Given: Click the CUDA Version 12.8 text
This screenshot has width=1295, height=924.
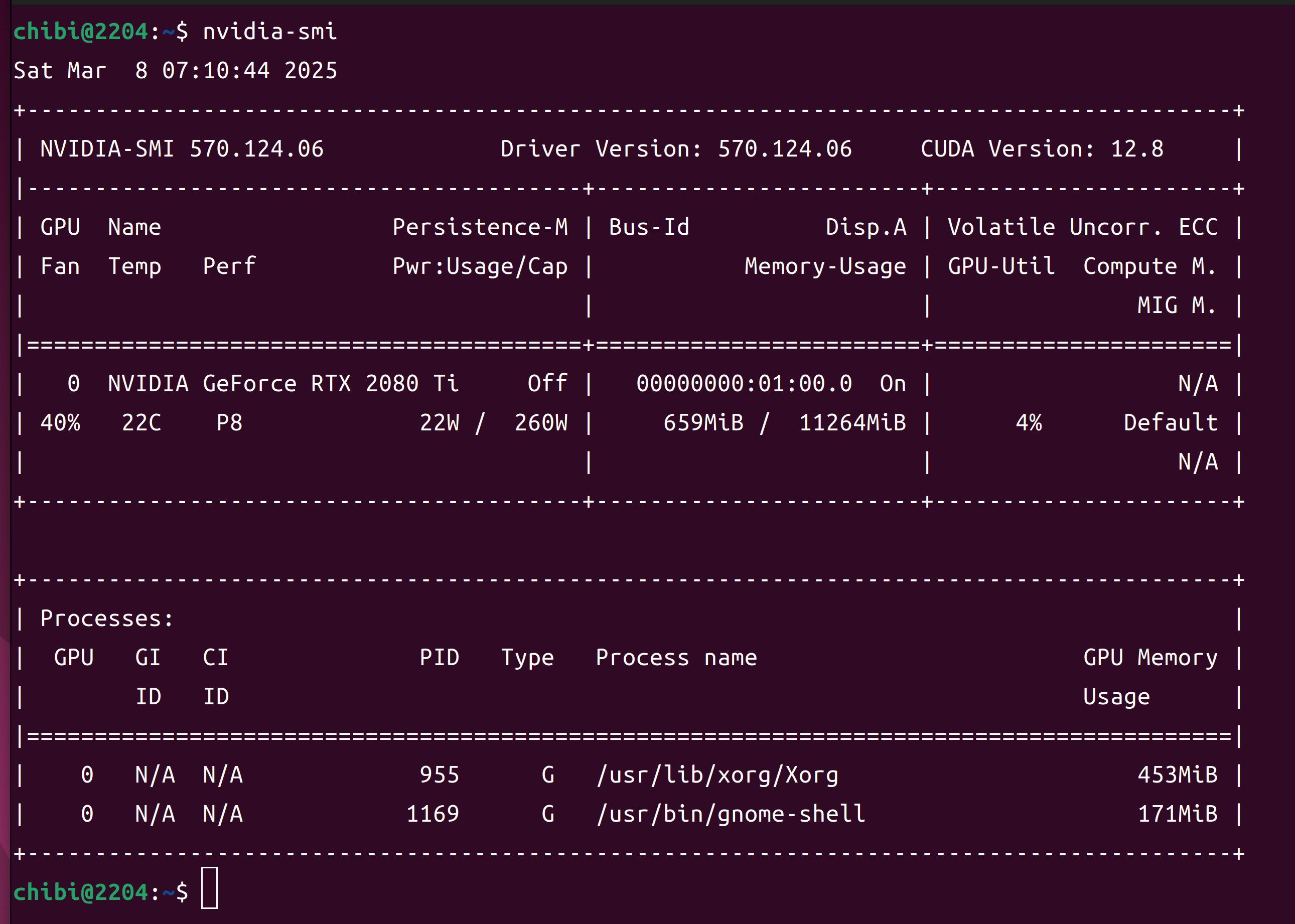Looking at the screenshot, I should (1042, 149).
